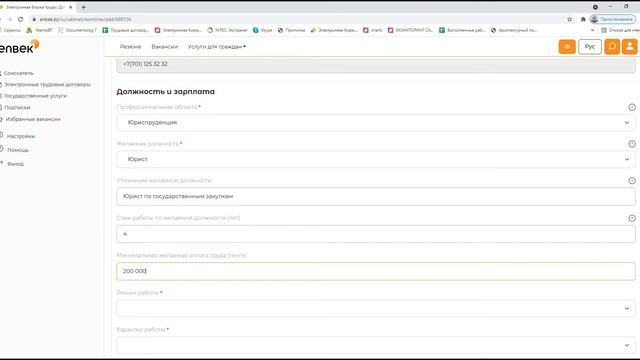640x360 pixels.
Task: Open the Архитектурный bookmark
Action: point(514,30)
